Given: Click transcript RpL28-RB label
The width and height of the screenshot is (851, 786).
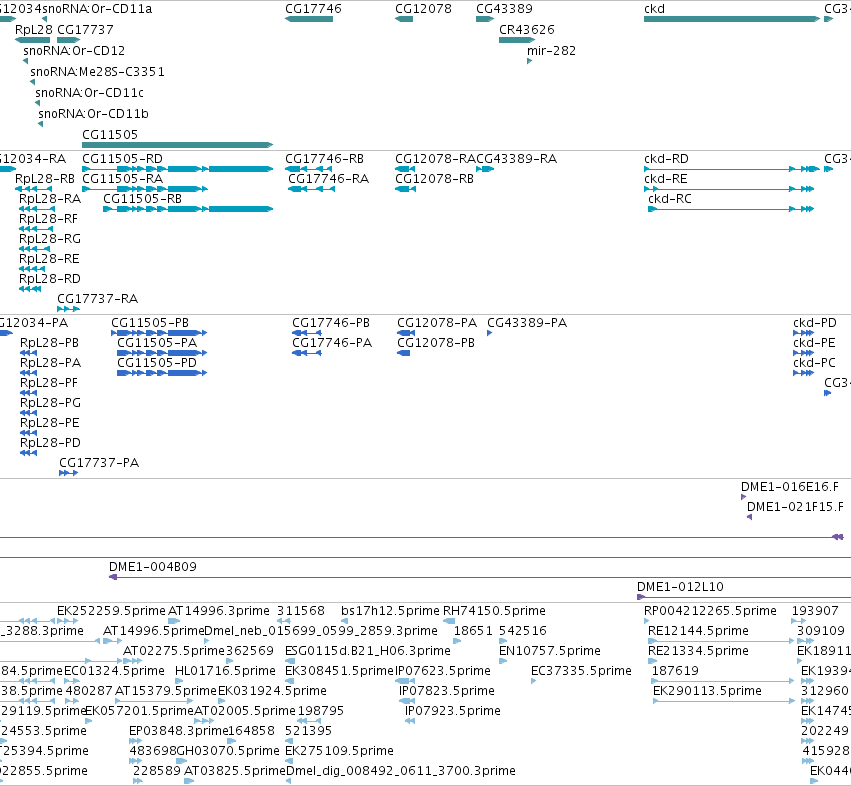Looking at the screenshot, I should click(x=45, y=179).
